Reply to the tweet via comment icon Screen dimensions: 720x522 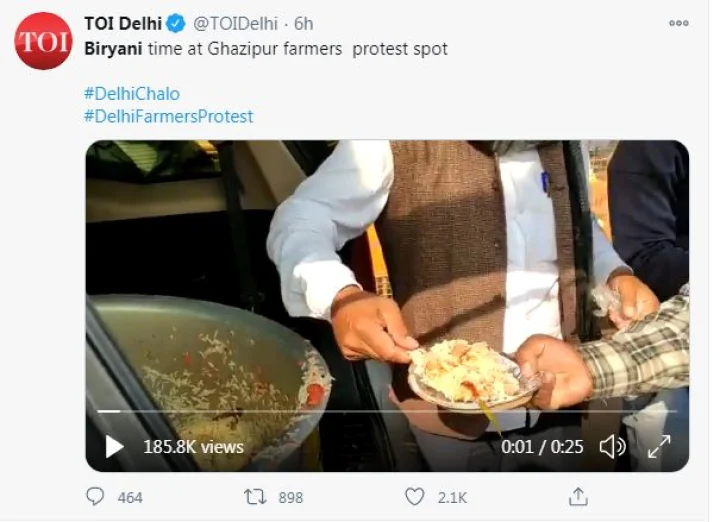click(96, 496)
